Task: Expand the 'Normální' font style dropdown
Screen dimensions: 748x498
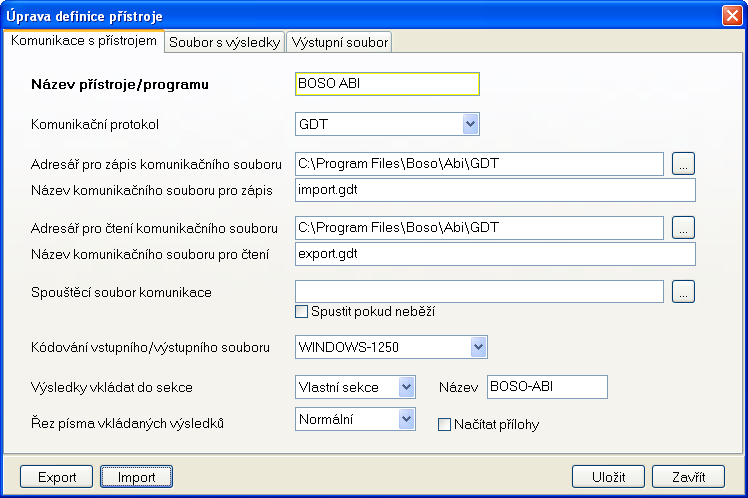Action: click(x=405, y=420)
